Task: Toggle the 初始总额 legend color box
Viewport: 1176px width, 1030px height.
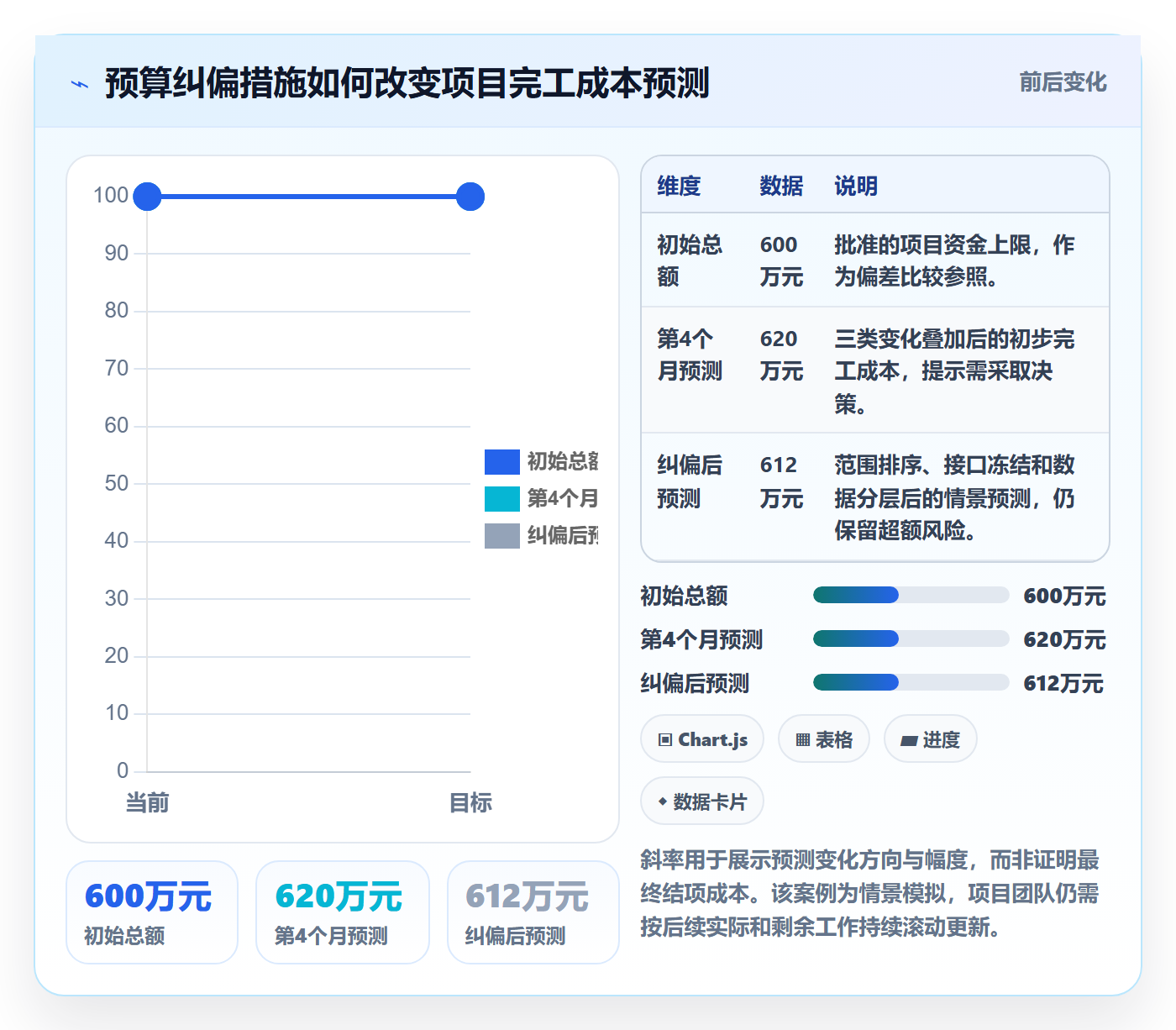Action: click(502, 462)
